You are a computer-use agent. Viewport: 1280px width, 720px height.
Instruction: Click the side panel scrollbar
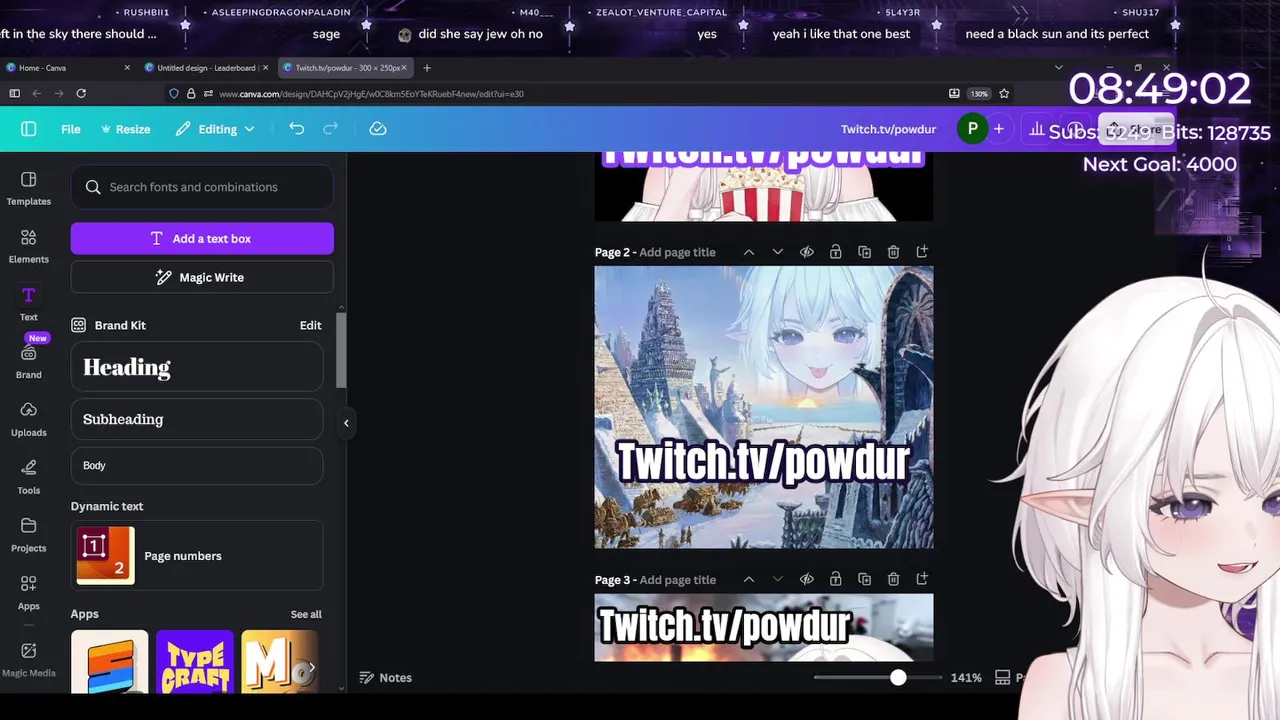point(341,350)
